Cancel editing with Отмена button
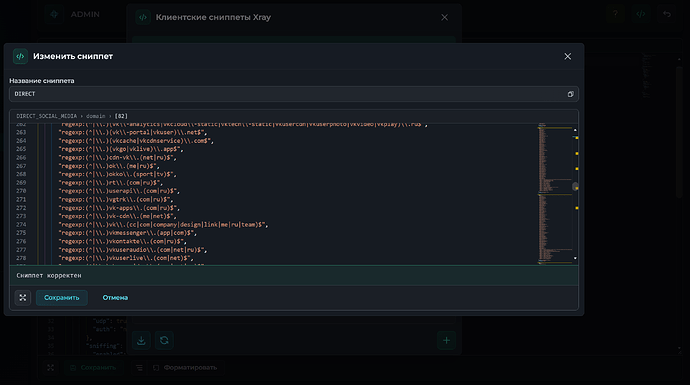 click(x=115, y=298)
